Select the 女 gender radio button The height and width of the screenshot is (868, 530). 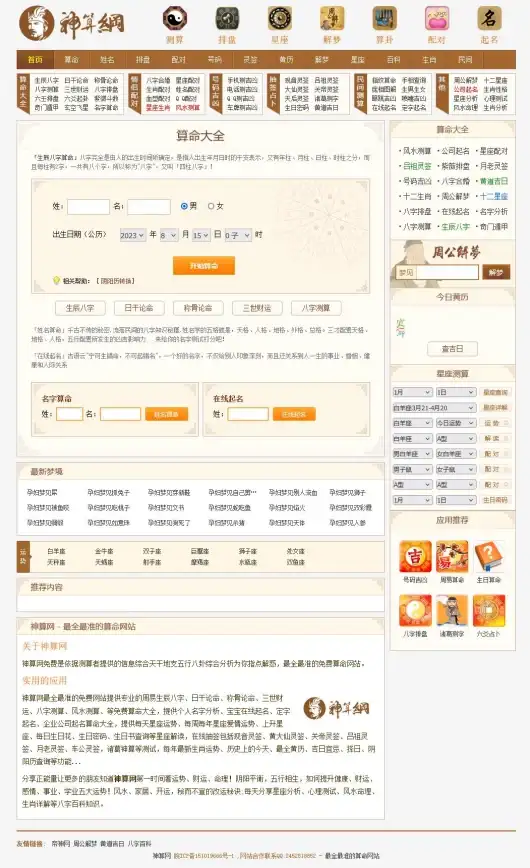tap(211, 206)
